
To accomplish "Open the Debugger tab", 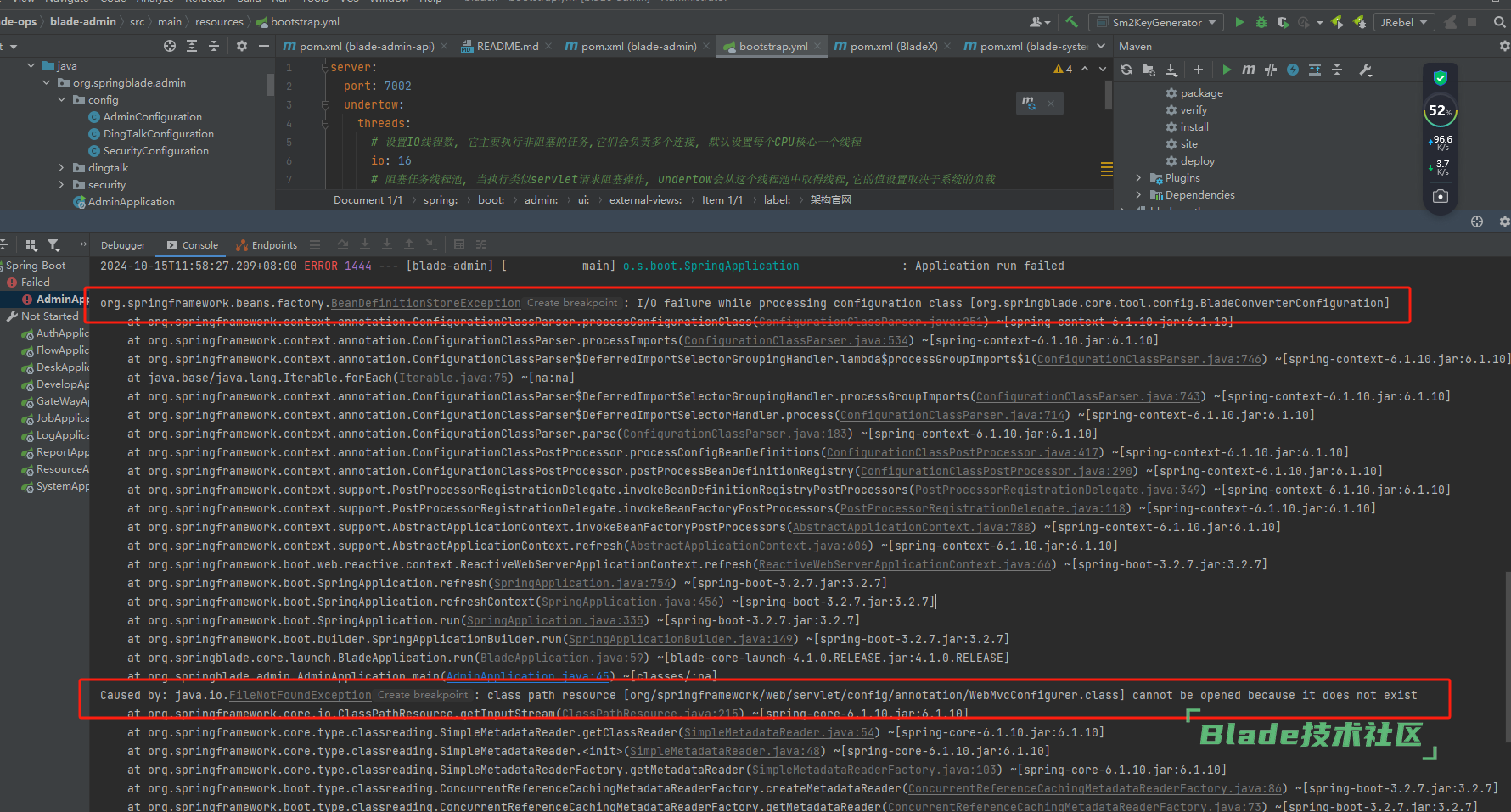I will [x=123, y=245].
